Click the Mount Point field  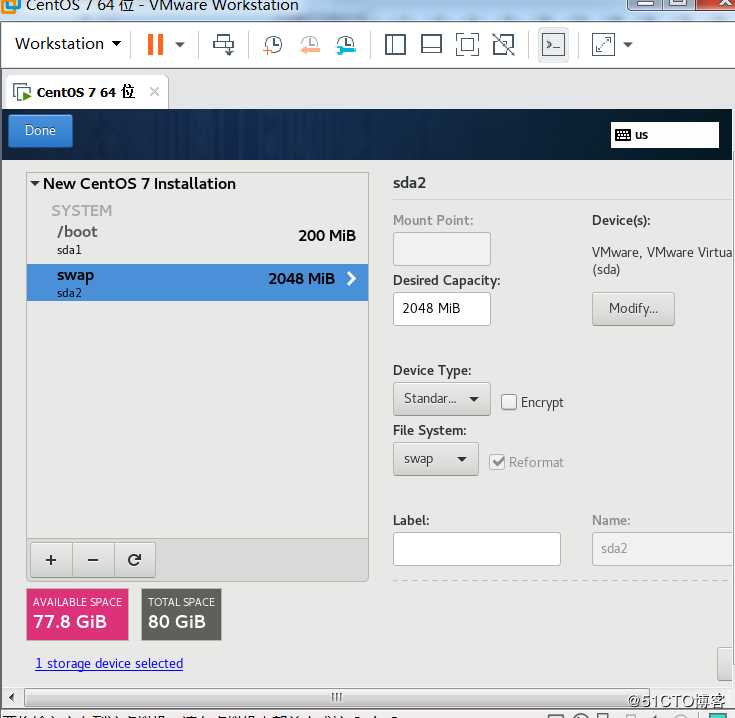(x=442, y=249)
